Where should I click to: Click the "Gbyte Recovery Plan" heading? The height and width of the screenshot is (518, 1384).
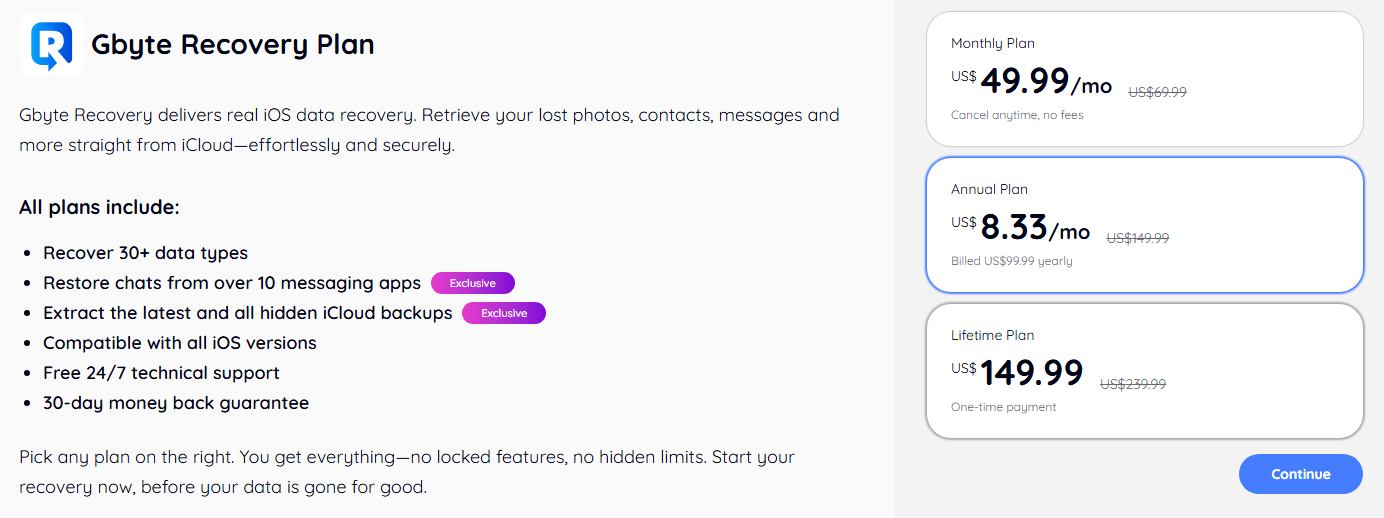[x=232, y=45]
